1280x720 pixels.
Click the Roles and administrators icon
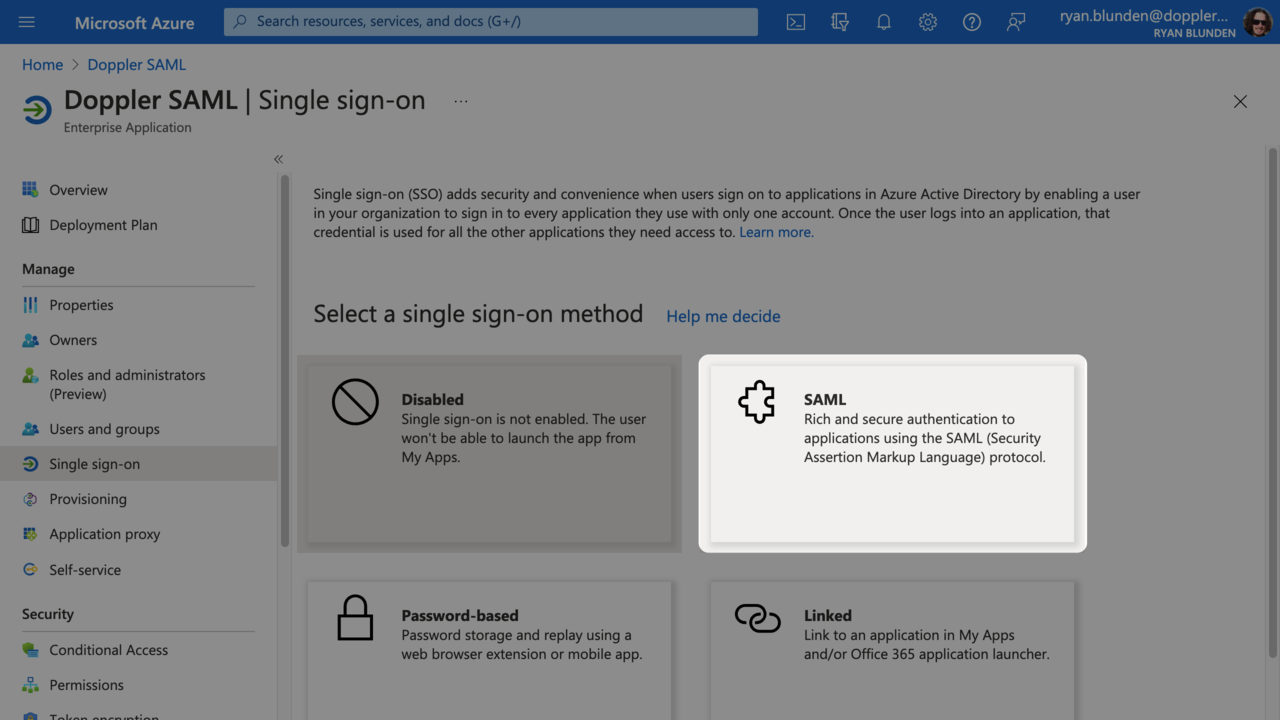point(30,375)
